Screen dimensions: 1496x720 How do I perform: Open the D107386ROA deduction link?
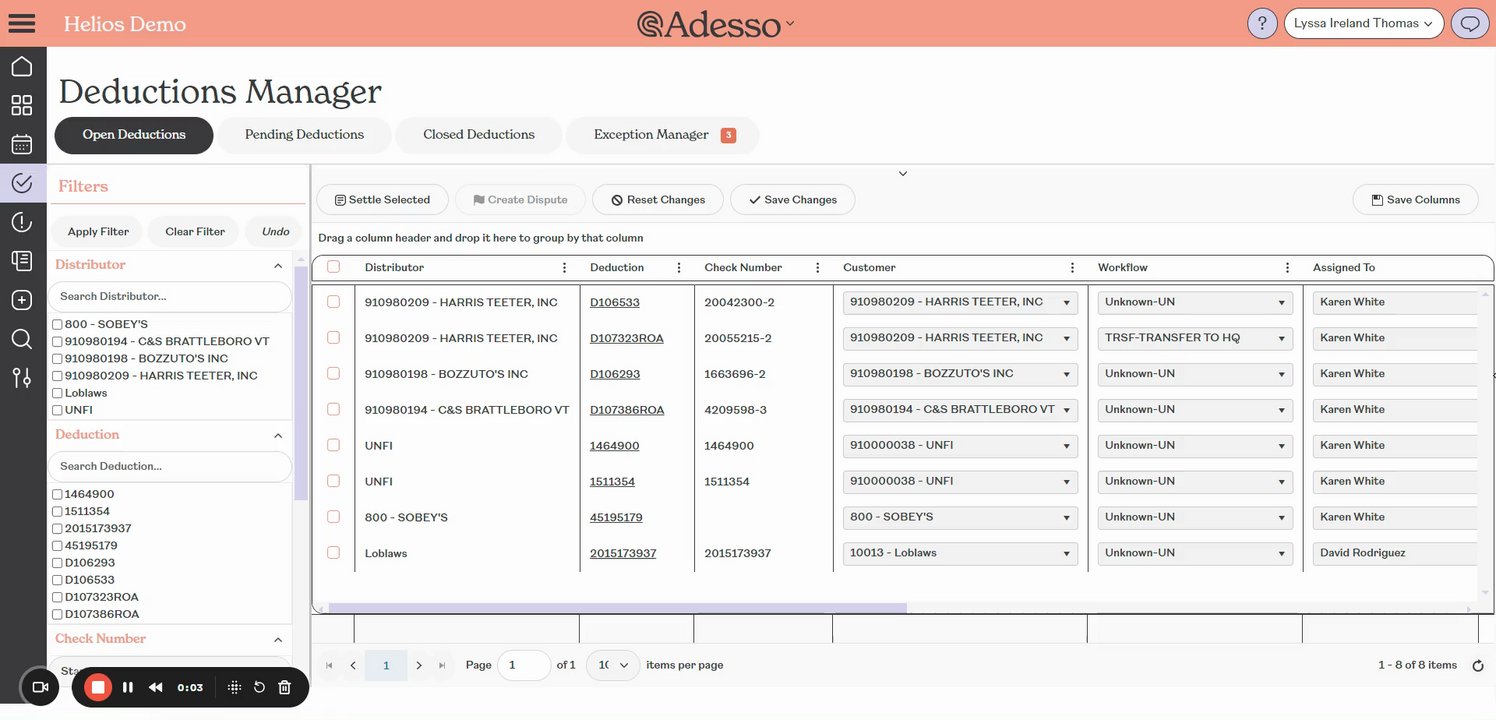(627, 410)
